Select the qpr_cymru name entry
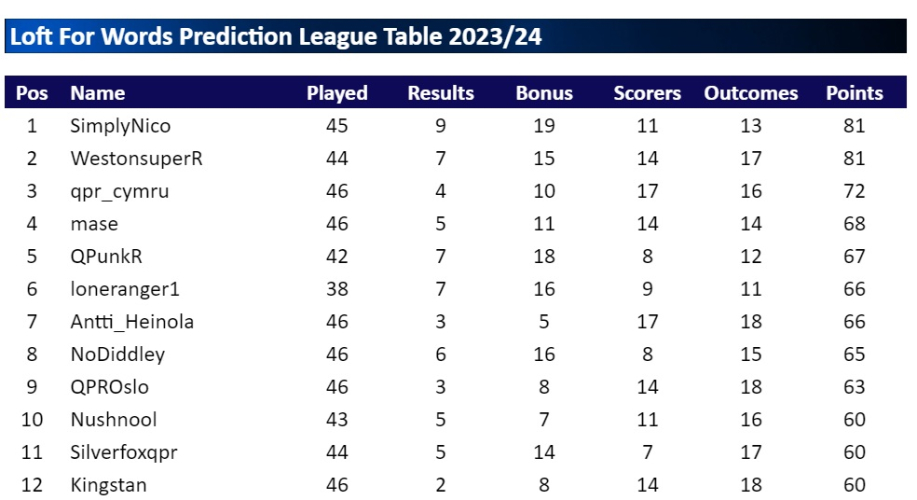Screen dimensions: 917x500 (x=119, y=191)
